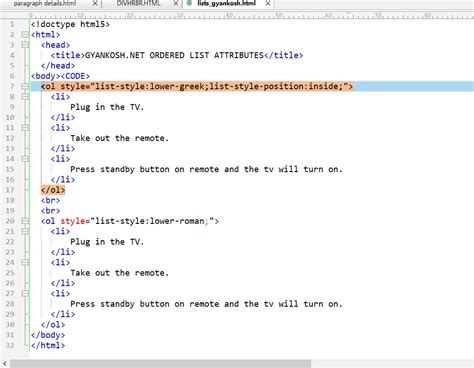Screen dimensions: 474x368
Task: Collapse the lower-roman ol fold on line 20
Action: (x=24, y=221)
